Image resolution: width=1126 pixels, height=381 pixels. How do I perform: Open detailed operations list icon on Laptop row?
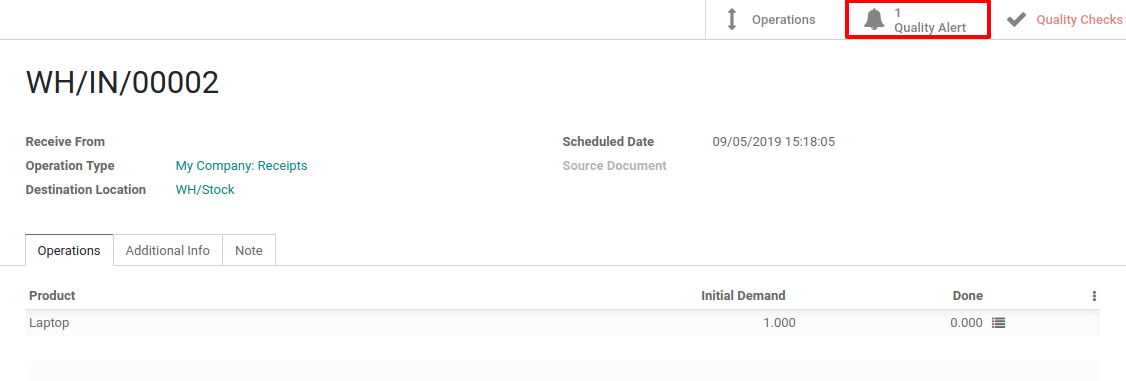pos(998,323)
